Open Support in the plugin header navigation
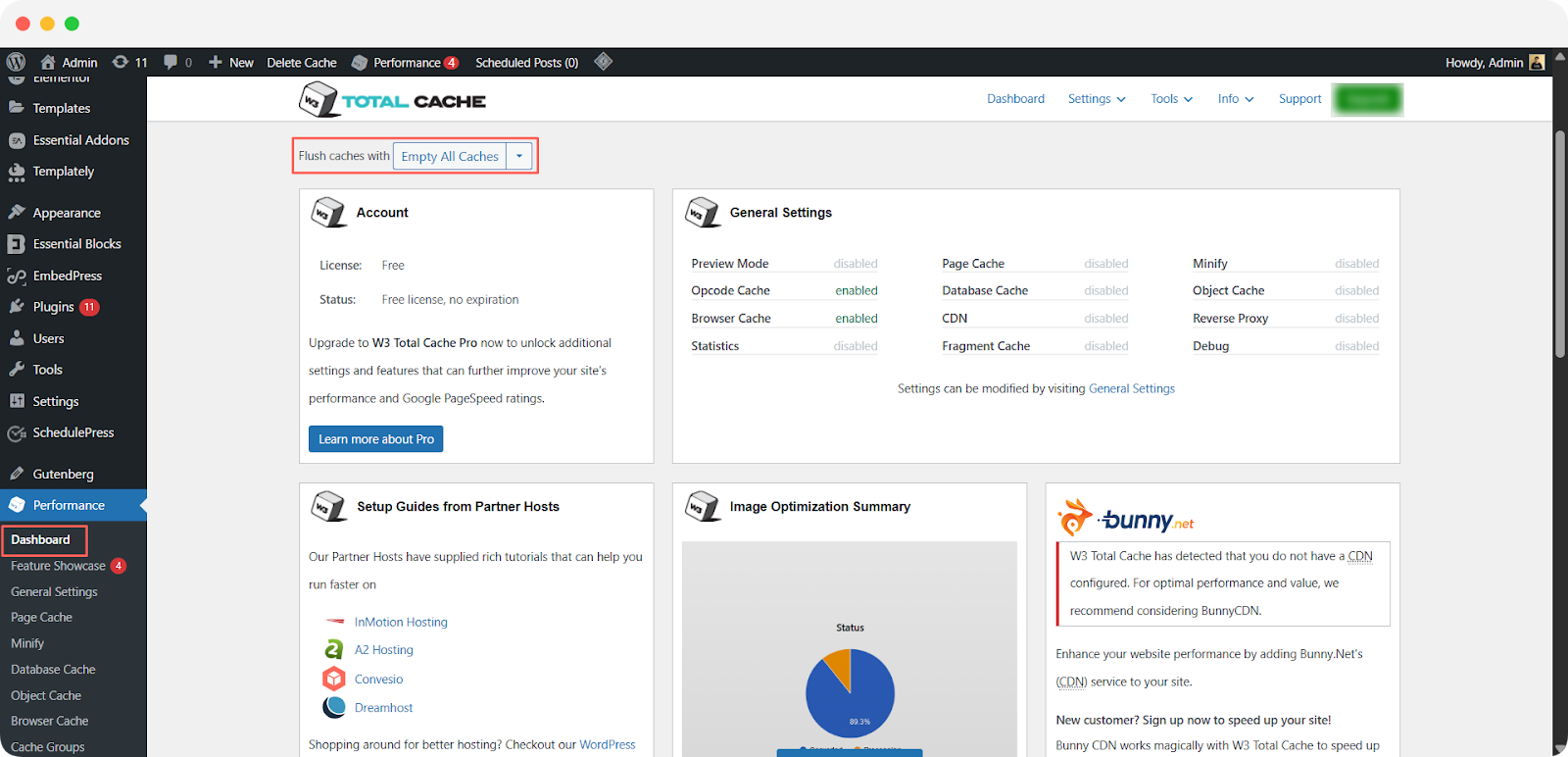The height and width of the screenshot is (757, 1568). point(1299,99)
